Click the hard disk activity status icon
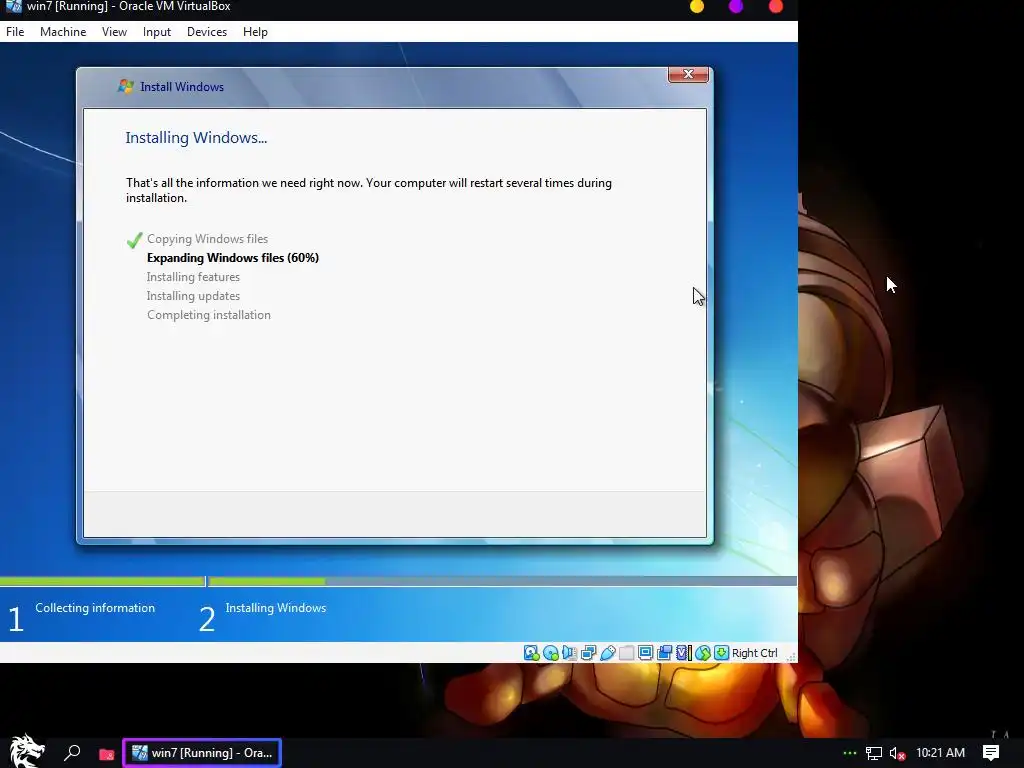The image size is (1024, 768). [531, 652]
